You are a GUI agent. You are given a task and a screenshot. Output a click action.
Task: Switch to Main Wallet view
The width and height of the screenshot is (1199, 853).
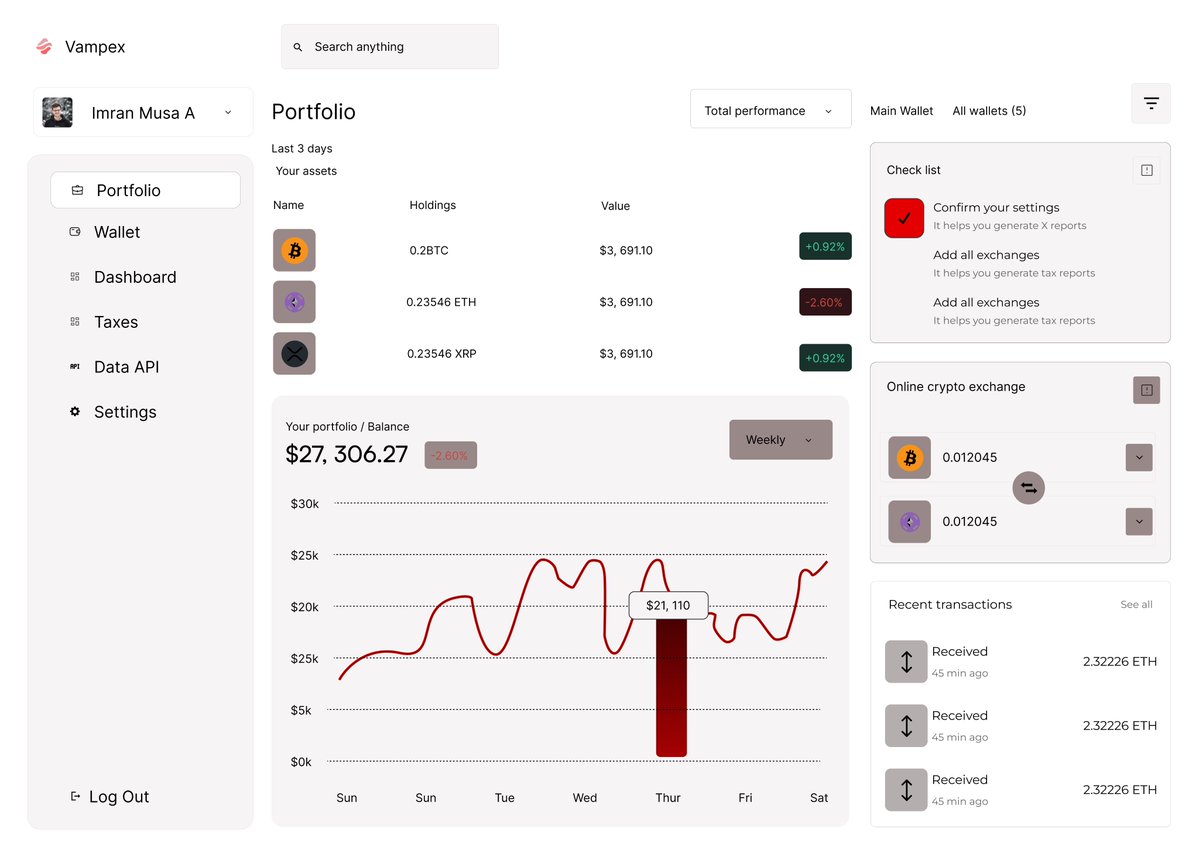tap(901, 110)
